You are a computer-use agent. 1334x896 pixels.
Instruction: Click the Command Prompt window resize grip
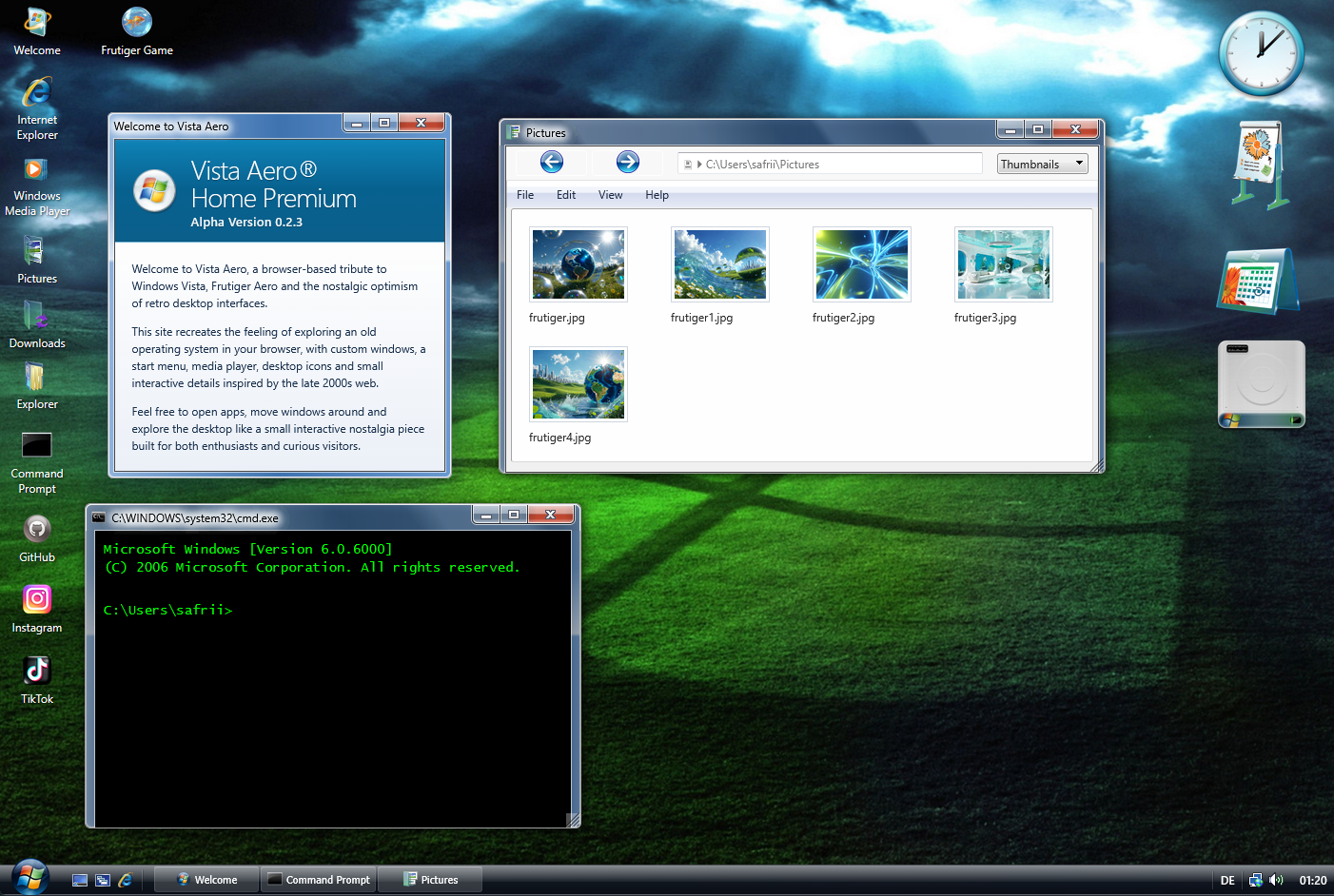click(x=573, y=820)
